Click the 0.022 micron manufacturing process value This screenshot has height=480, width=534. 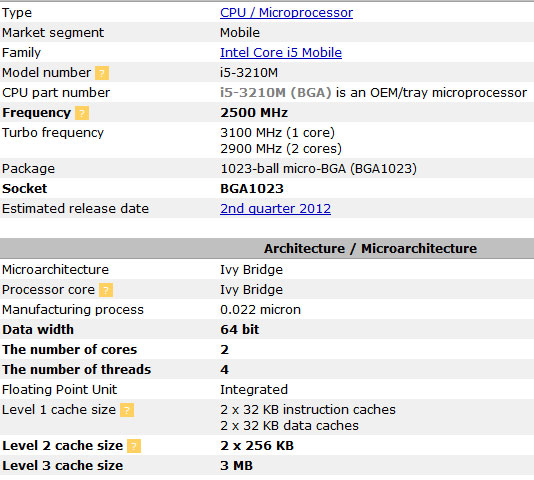point(261,310)
